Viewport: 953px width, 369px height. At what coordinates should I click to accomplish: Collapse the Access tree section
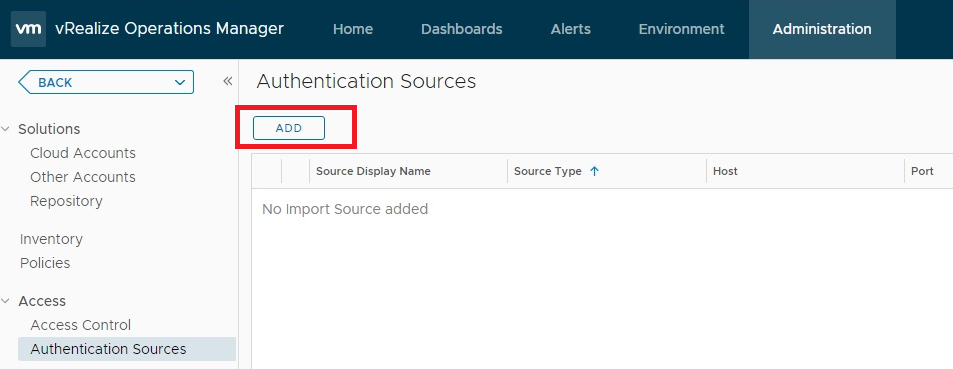[x=6, y=301]
